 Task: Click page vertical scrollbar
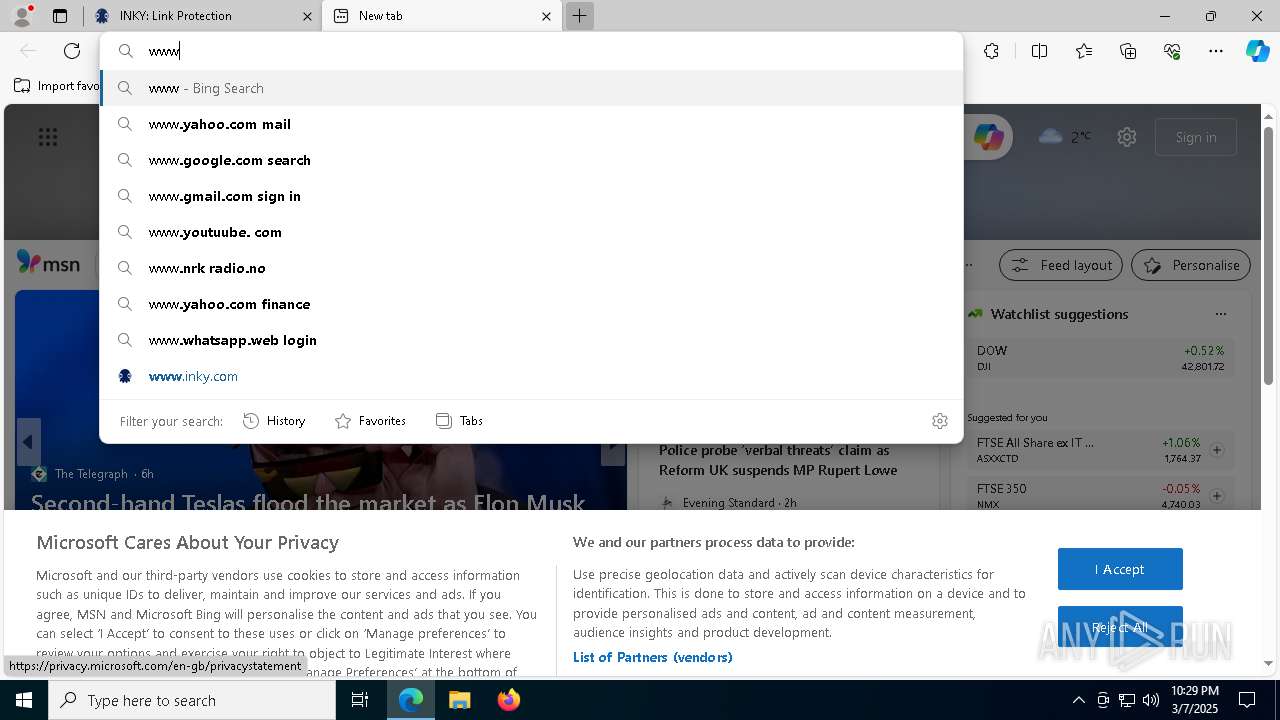(x=1268, y=255)
